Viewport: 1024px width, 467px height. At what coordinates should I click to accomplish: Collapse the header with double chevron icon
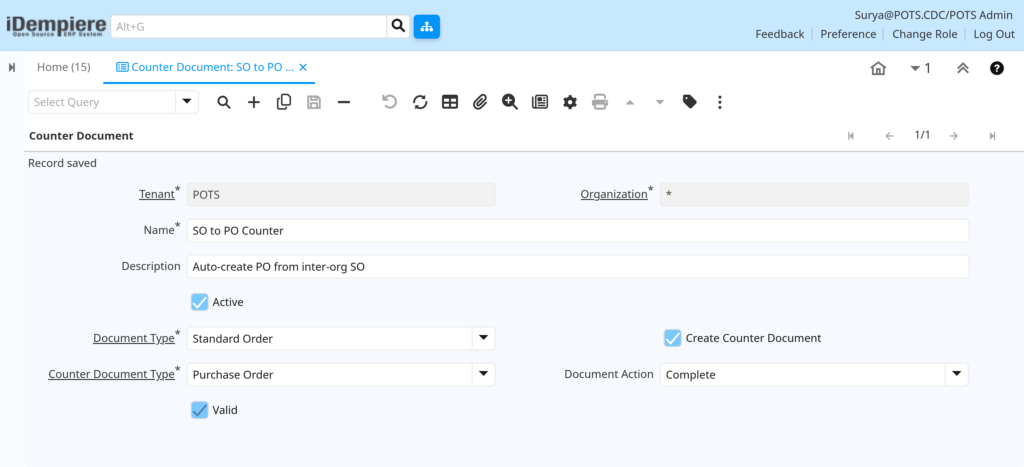[963, 68]
